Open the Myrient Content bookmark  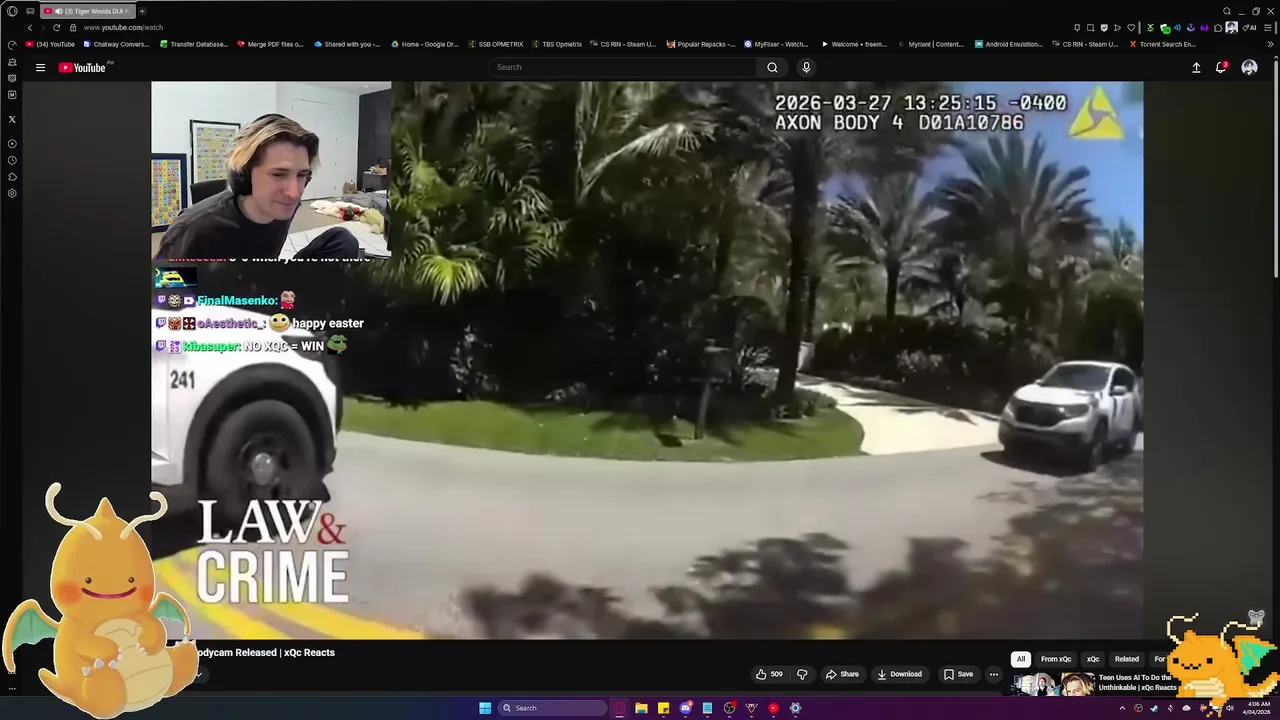931,44
